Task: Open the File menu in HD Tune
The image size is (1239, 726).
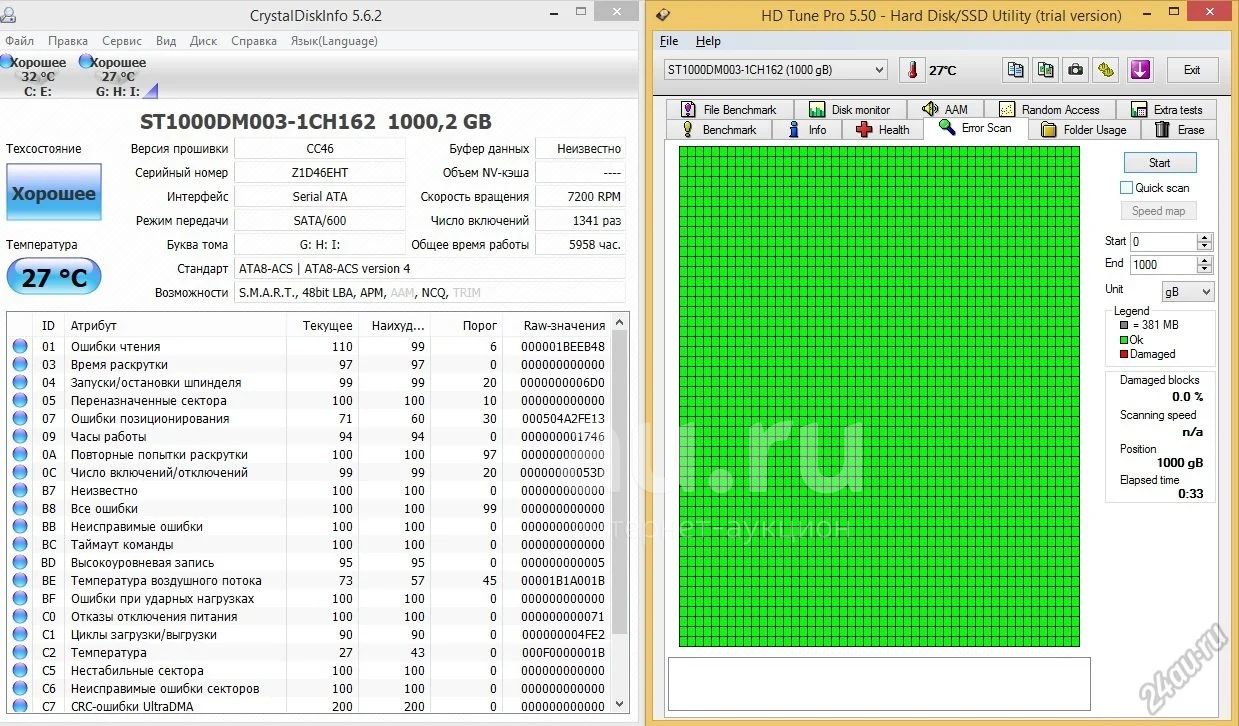Action: pos(669,41)
